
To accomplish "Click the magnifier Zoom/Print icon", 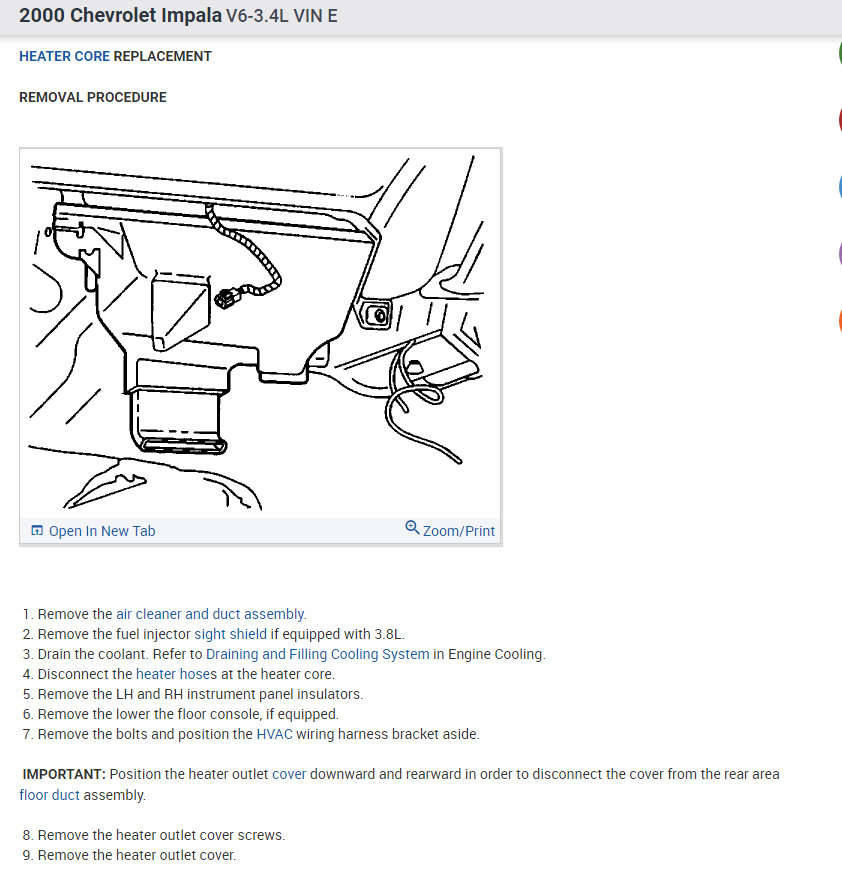I will [x=412, y=528].
